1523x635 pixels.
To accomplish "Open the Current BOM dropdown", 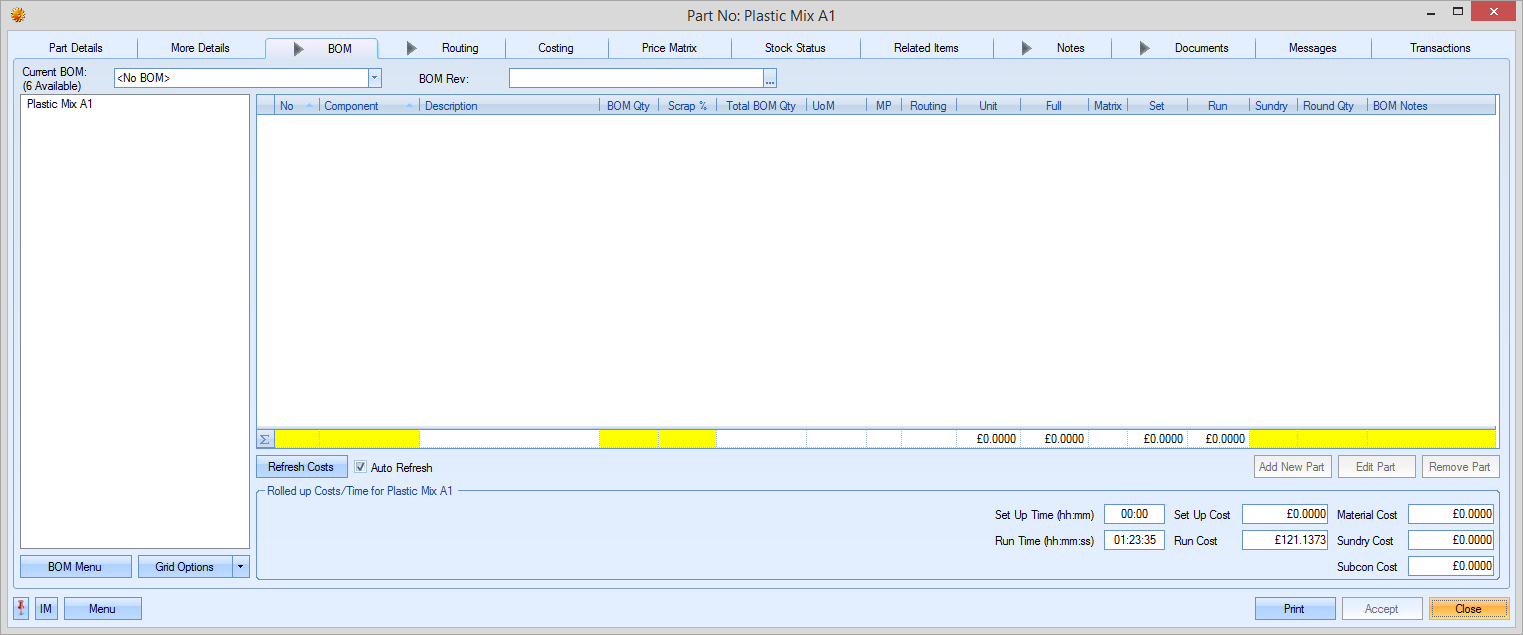I will coord(374,78).
